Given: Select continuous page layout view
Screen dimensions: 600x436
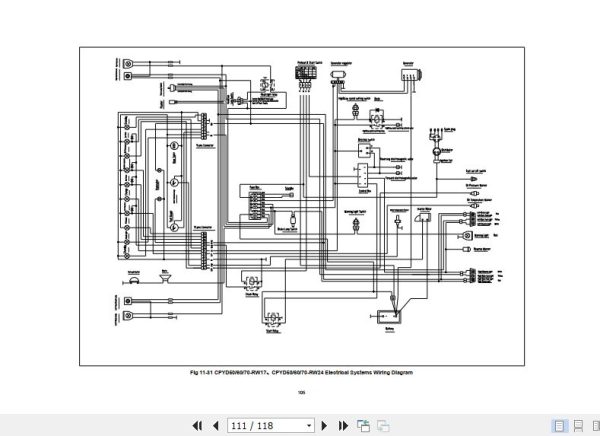Looking at the screenshot, I should click(578, 425).
